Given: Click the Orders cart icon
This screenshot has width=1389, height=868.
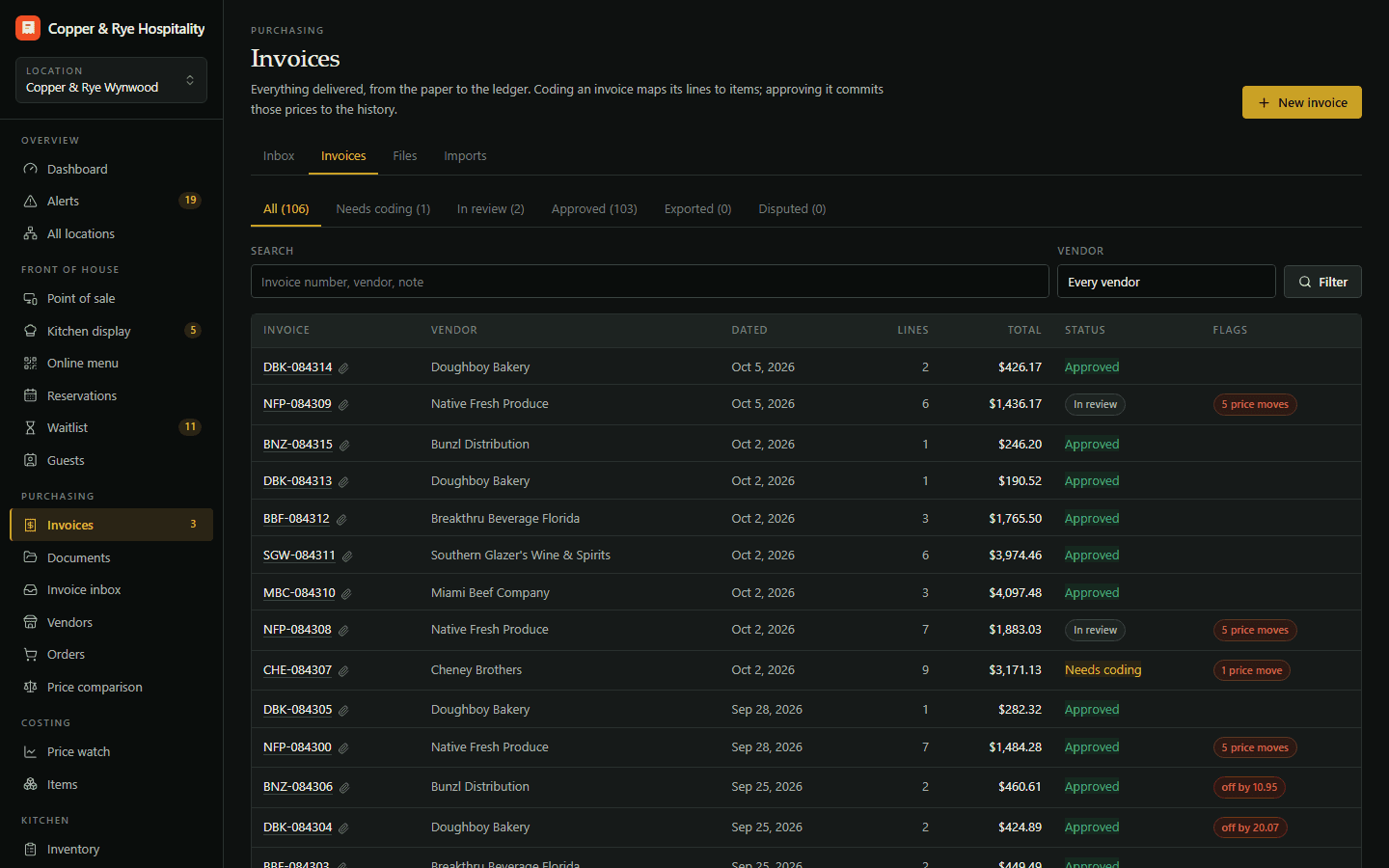Looking at the screenshot, I should pyautogui.click(x=30, y=654).
